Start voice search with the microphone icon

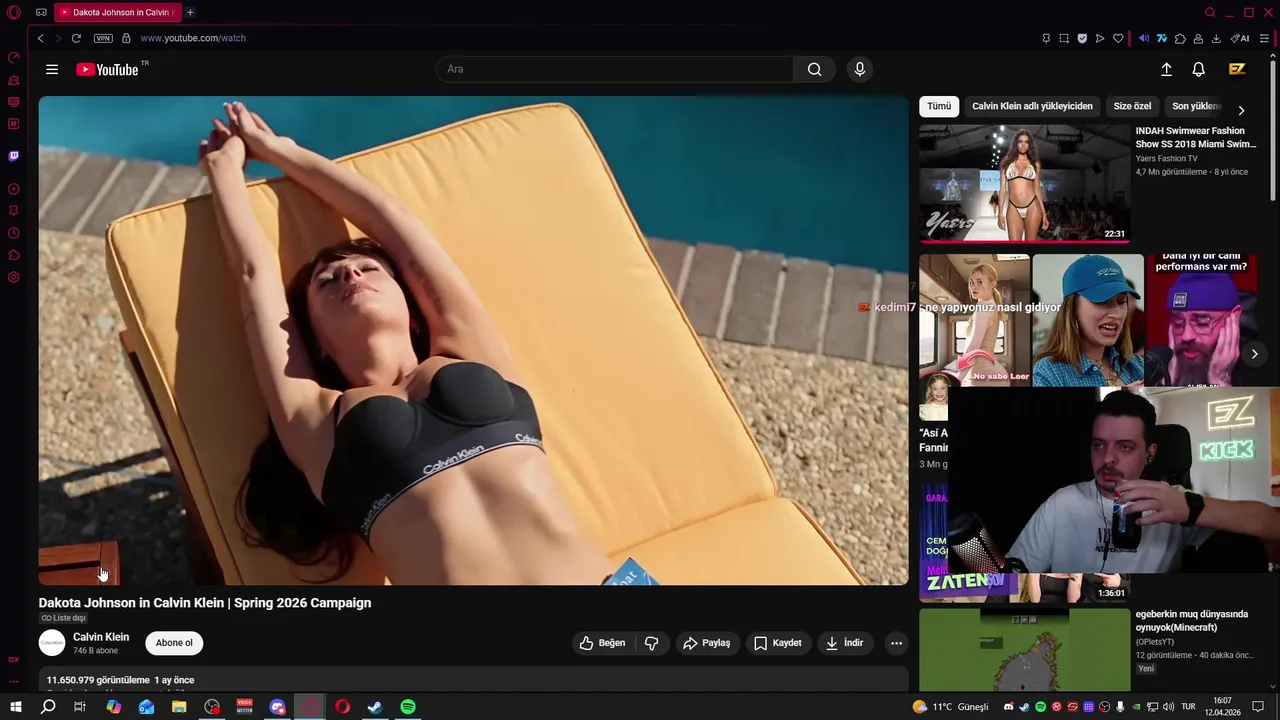click(859, 69)
